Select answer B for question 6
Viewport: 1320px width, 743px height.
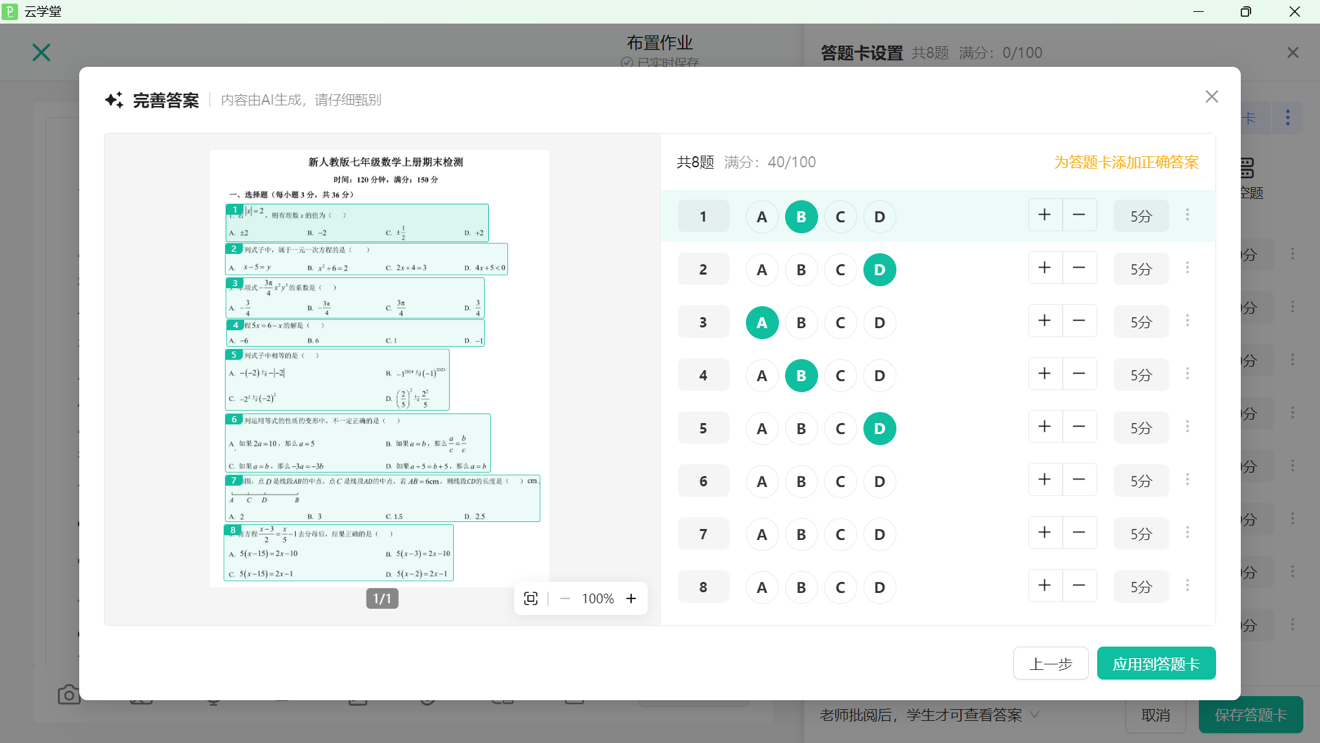coord(801,482)
